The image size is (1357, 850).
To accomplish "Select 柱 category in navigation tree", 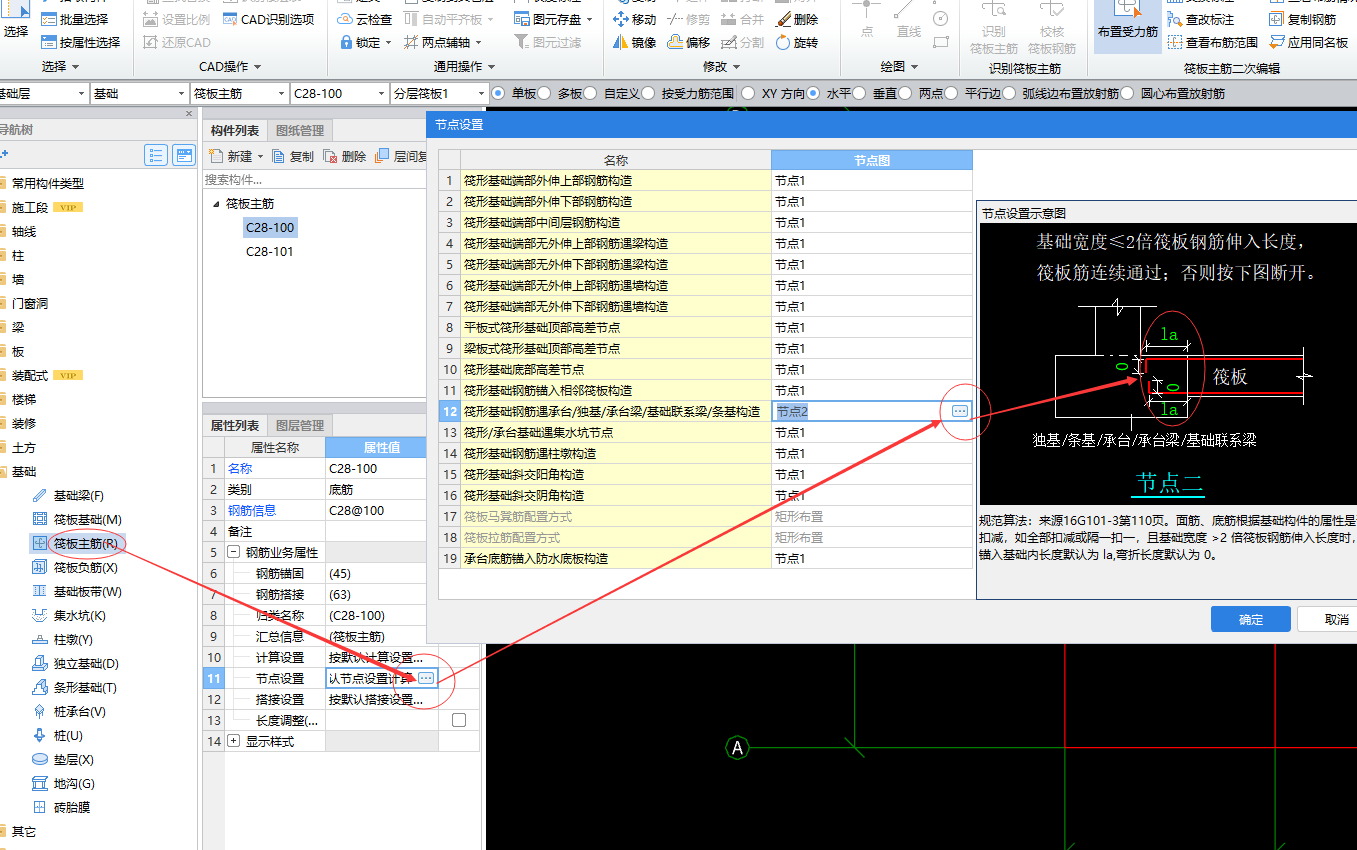I will click(x=18, y=256).
